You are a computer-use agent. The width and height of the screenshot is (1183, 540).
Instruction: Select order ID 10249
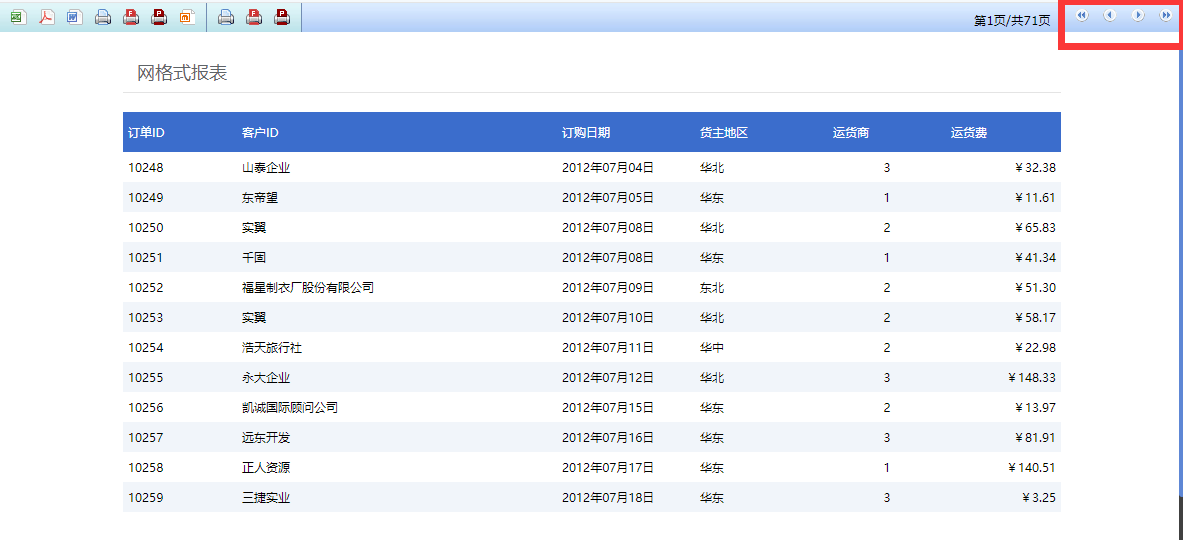tap(146, 198)
